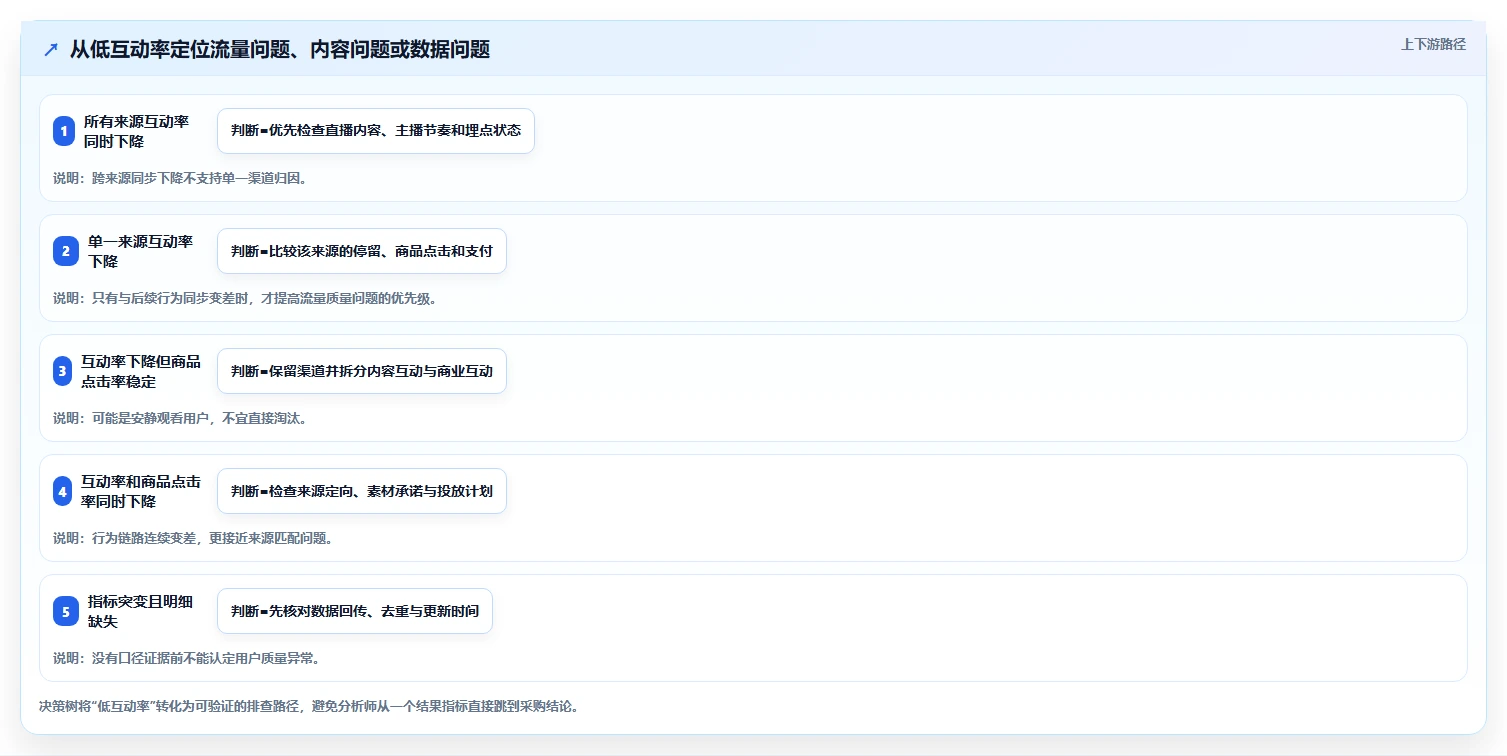Click the note 跨来源同步下降不支持单一渠道归因
1507x756 pixels.
click(x=180, y=178)
